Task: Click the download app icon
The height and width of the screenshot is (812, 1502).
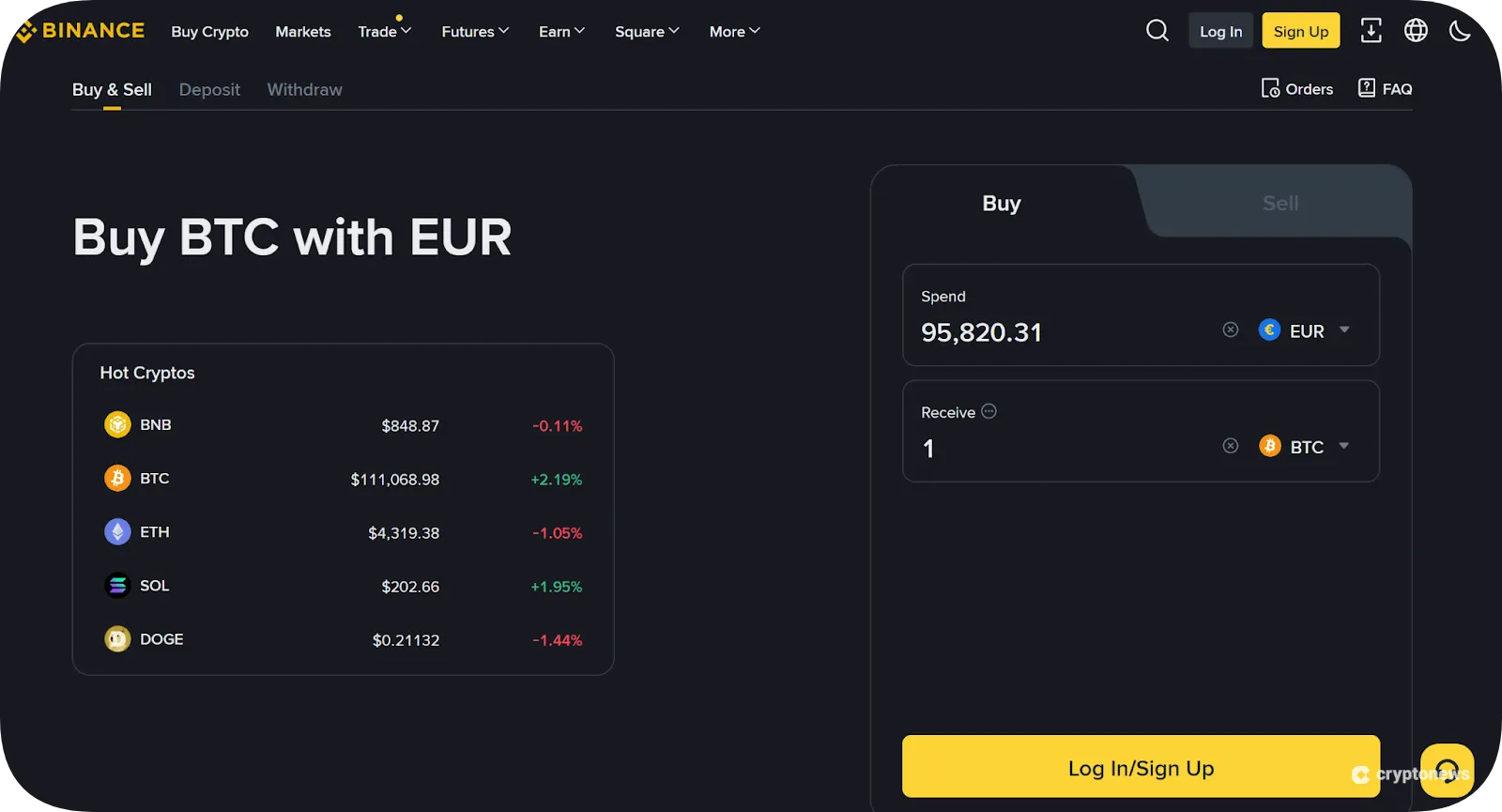Action: pos(1371,30)
